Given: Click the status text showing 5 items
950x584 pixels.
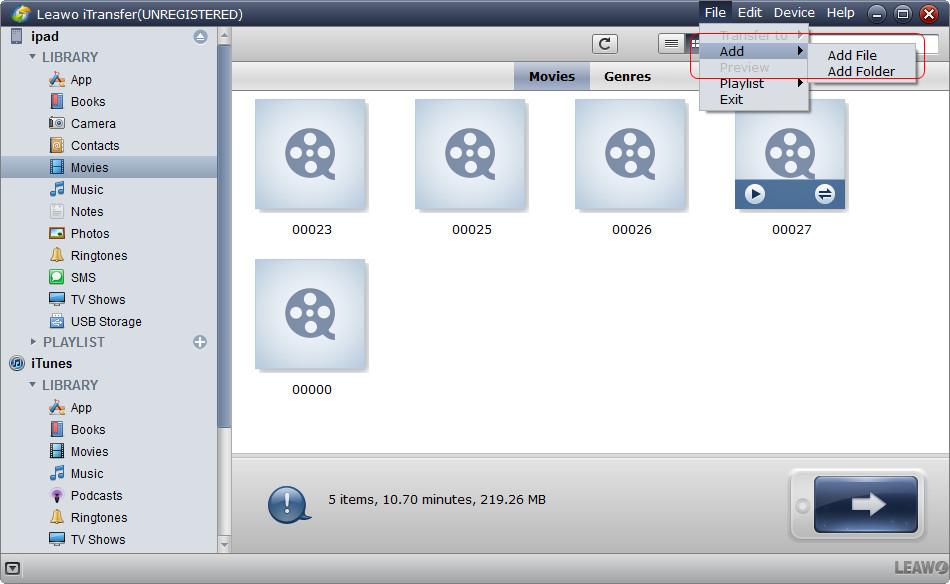Looking at the screenshot, I should click(437, 500).
